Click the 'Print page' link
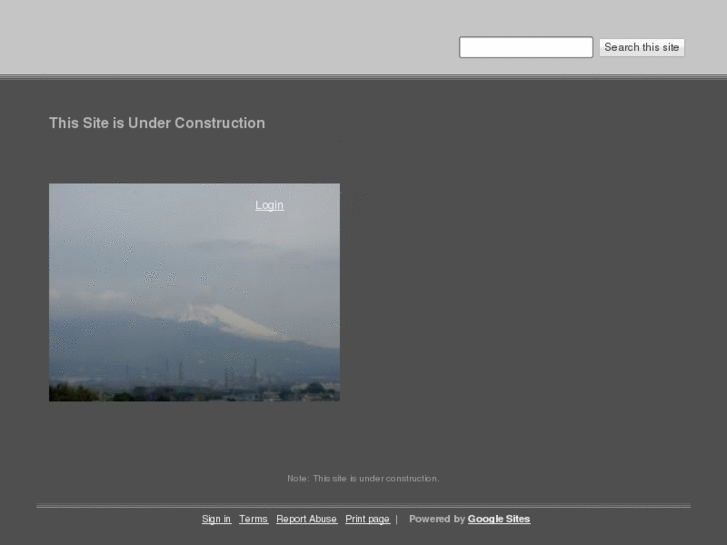Screen dimensions: 727x545 pos(368,519)
